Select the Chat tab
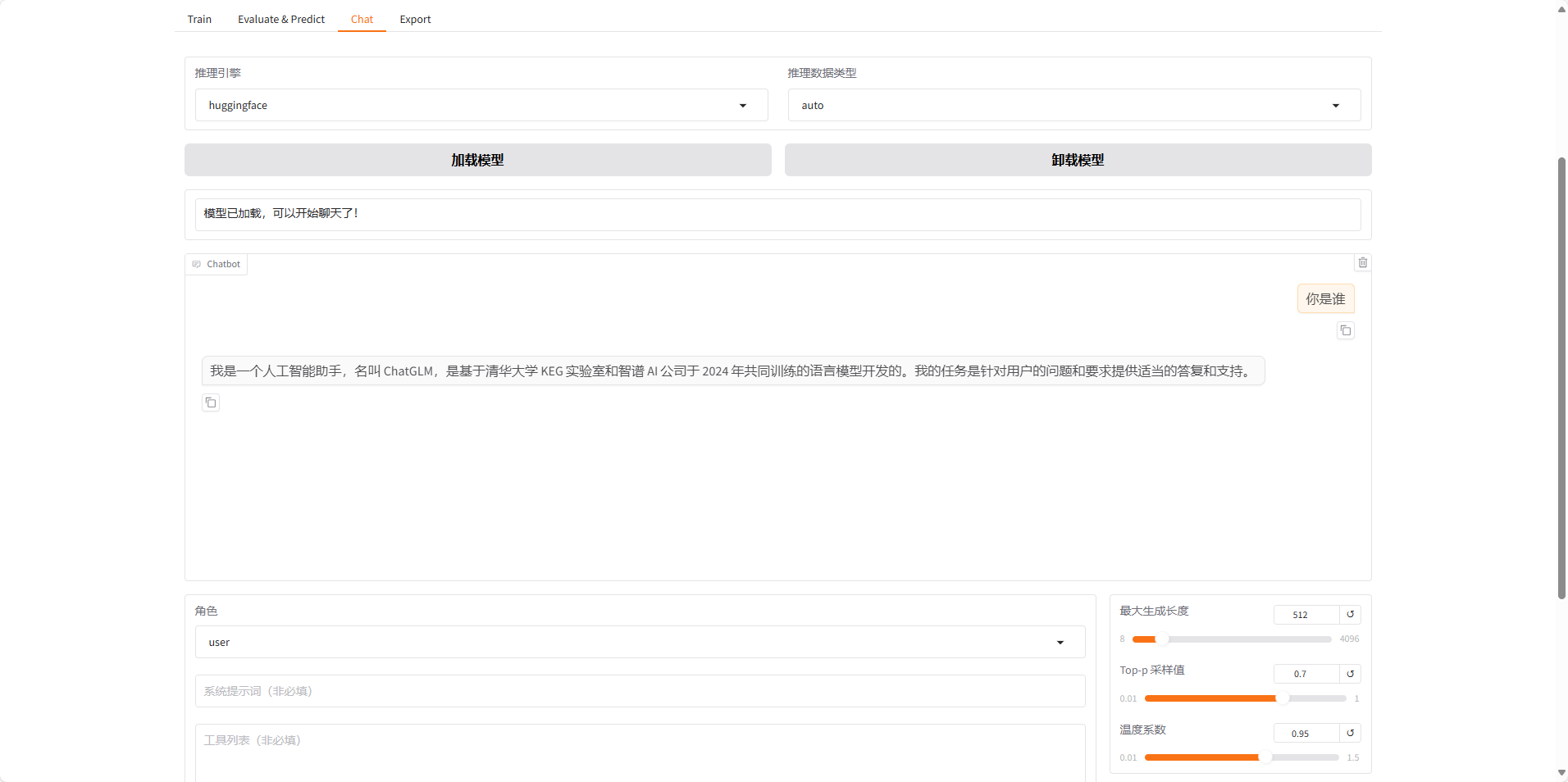Viewport: 1568px width, 782px height. (x=362, y=19)
